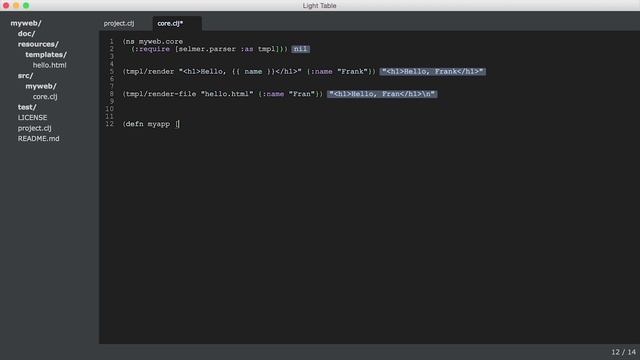Click the "<h1>Hello, Fran</h1>\n" inline result
The image size is (640, 360).
(x=382, y=94)
